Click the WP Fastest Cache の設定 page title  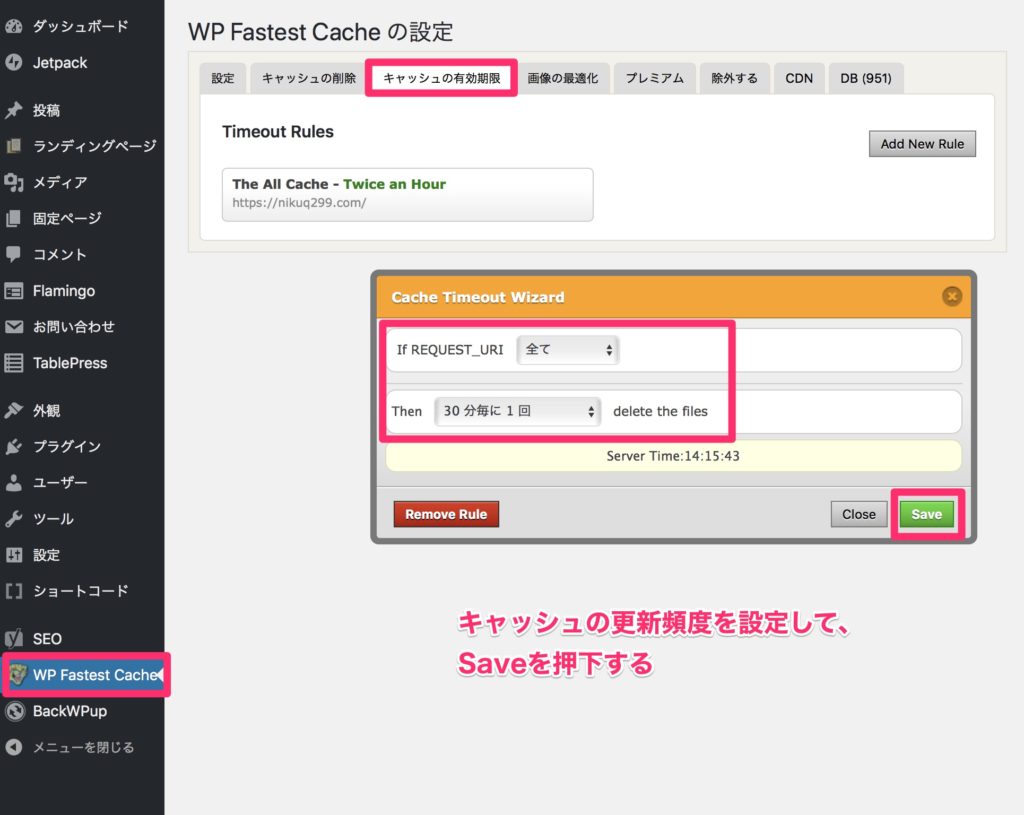[321, 31]
